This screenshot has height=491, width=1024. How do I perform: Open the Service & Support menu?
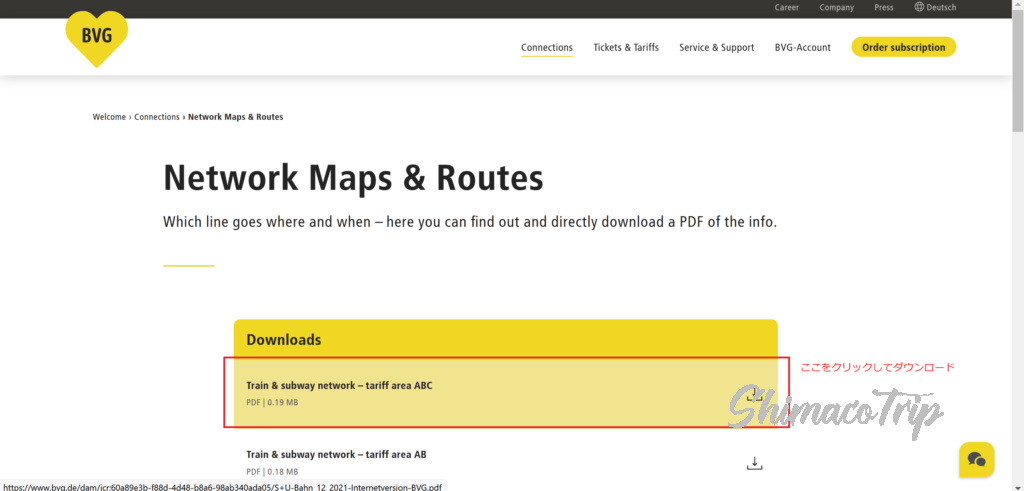click(x=716, y=47)
